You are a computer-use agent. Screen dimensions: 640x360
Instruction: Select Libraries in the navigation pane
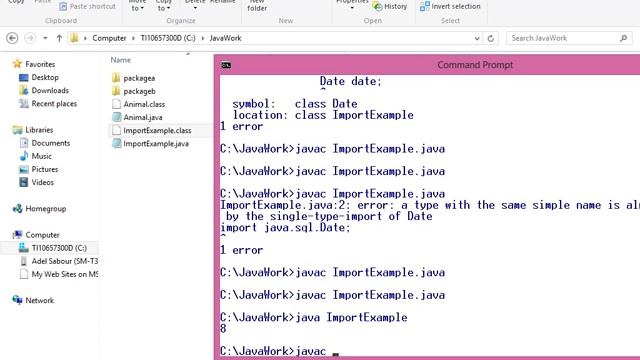tap(39, 130)
